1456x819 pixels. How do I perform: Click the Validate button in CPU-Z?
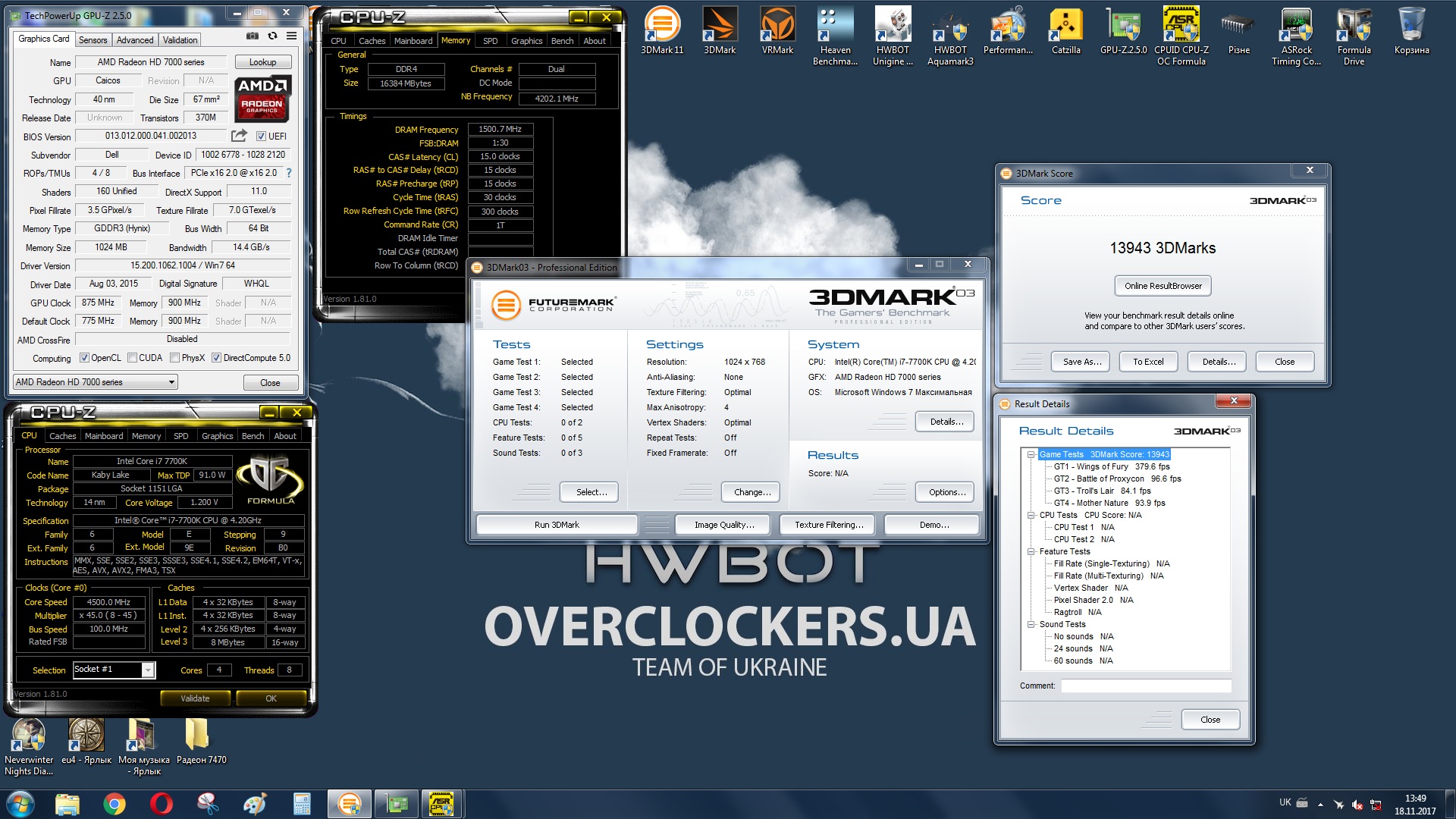point(195,698)
